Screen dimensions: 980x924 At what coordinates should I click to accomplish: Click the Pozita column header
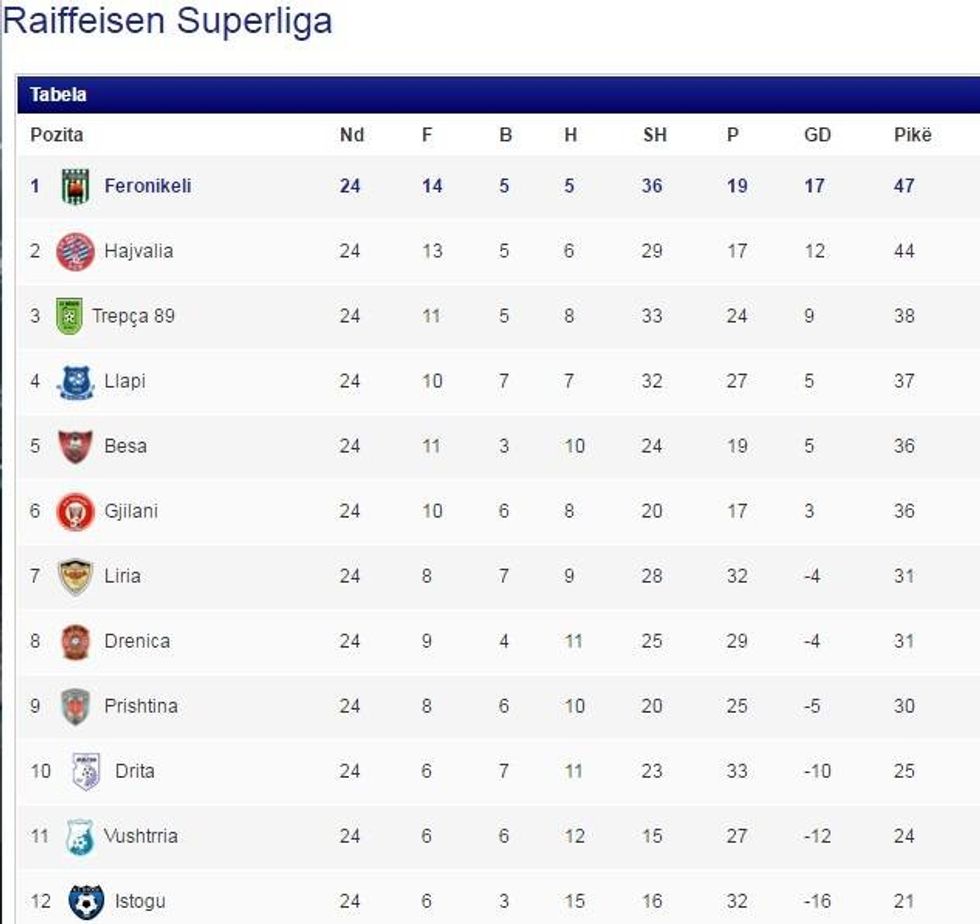(x=57, y=135)
